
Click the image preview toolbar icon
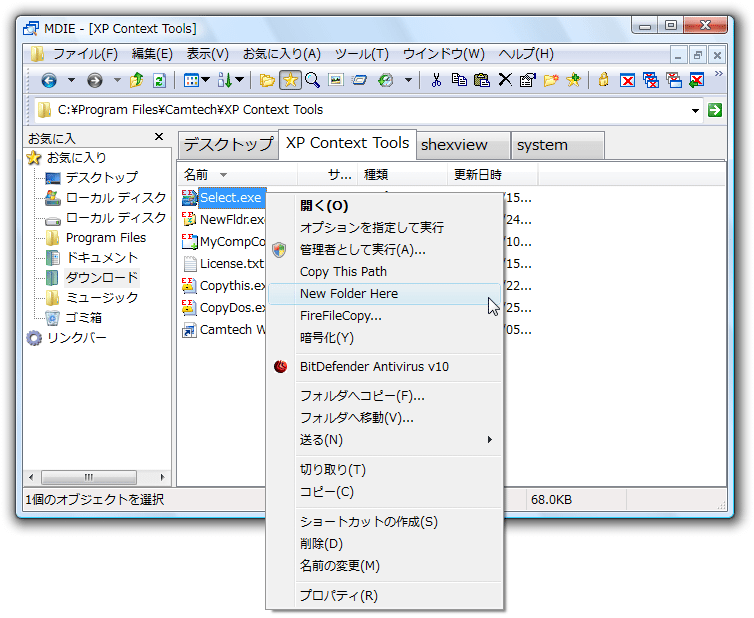(336, 80)
